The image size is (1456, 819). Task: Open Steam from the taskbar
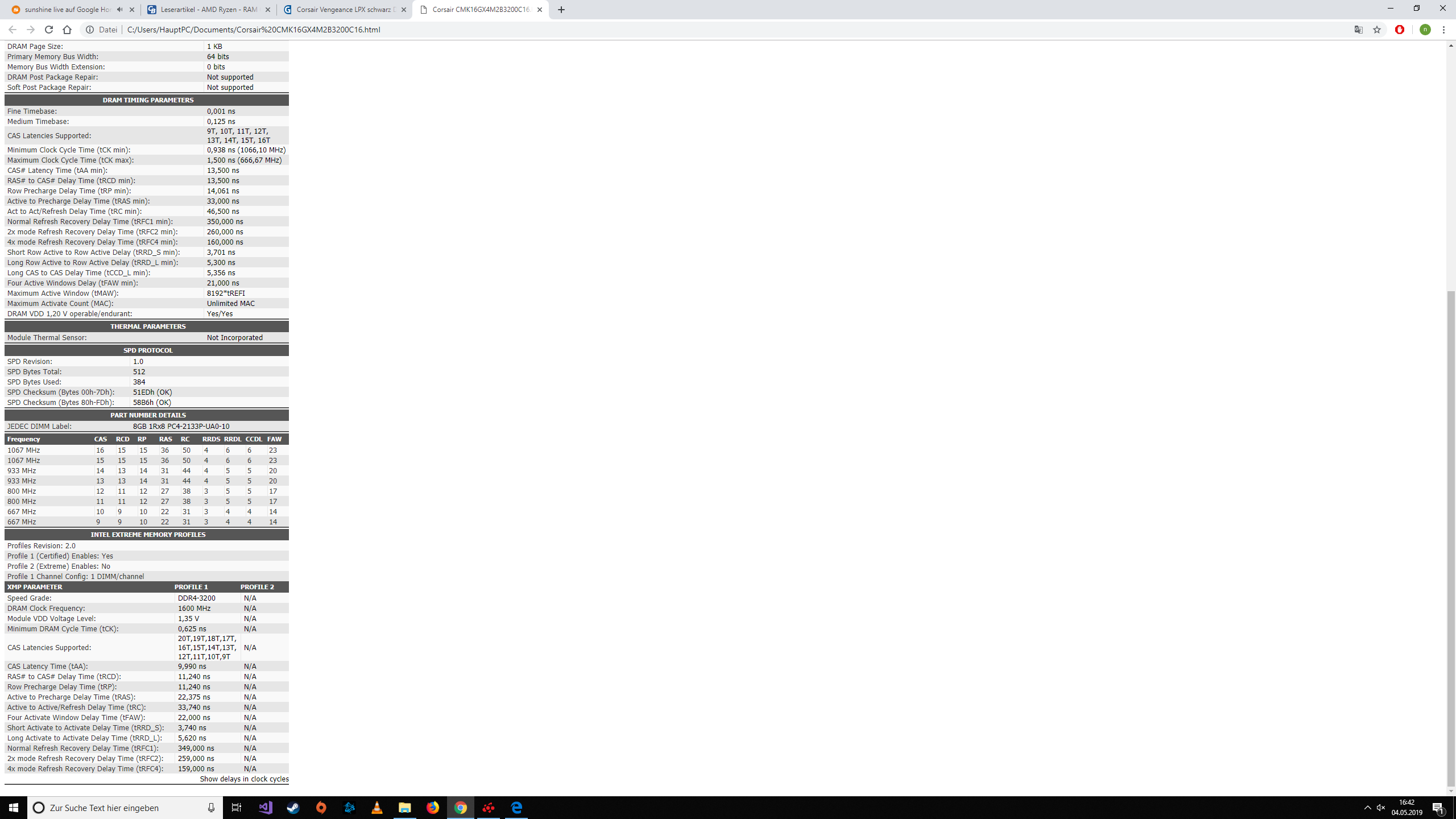pos(293,808)
